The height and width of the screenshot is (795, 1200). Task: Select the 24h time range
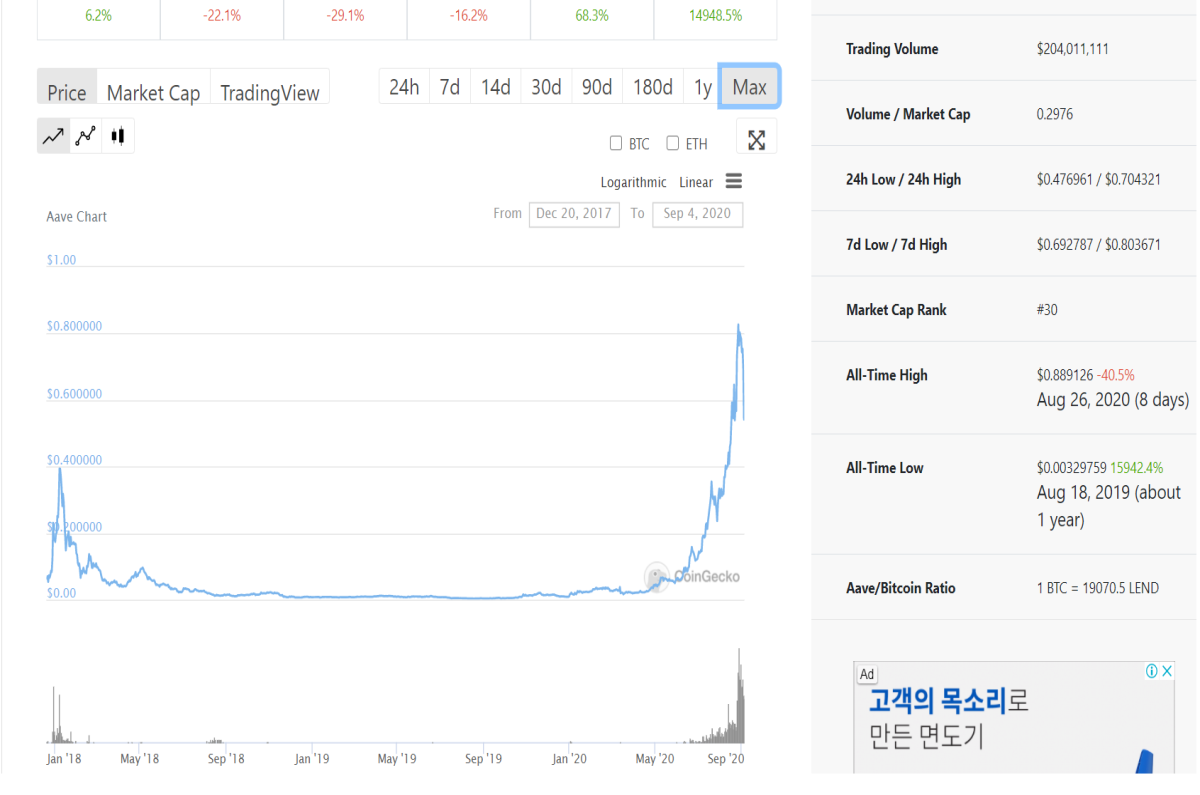404,87
